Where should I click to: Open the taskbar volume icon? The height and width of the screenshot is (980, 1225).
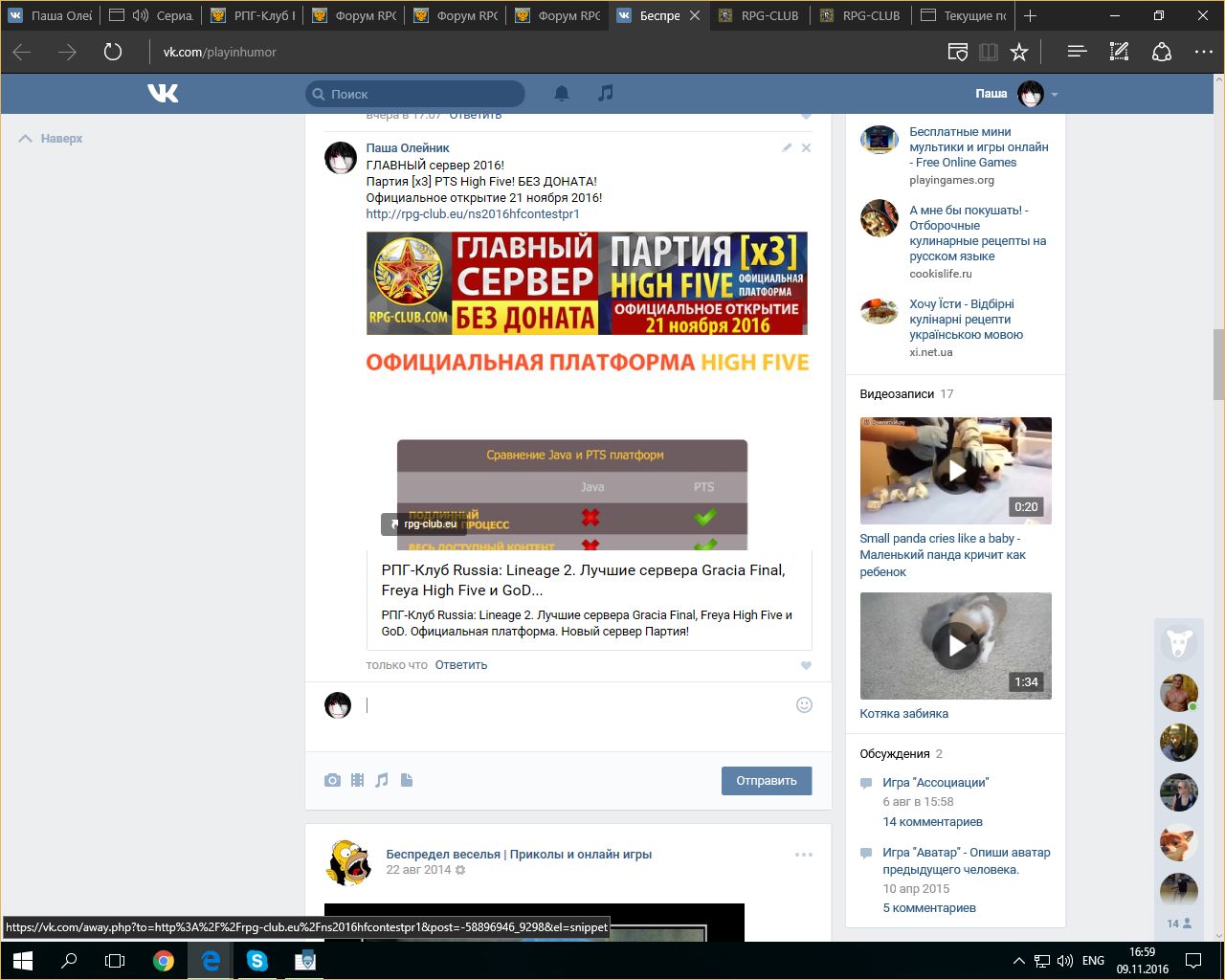1066,961
